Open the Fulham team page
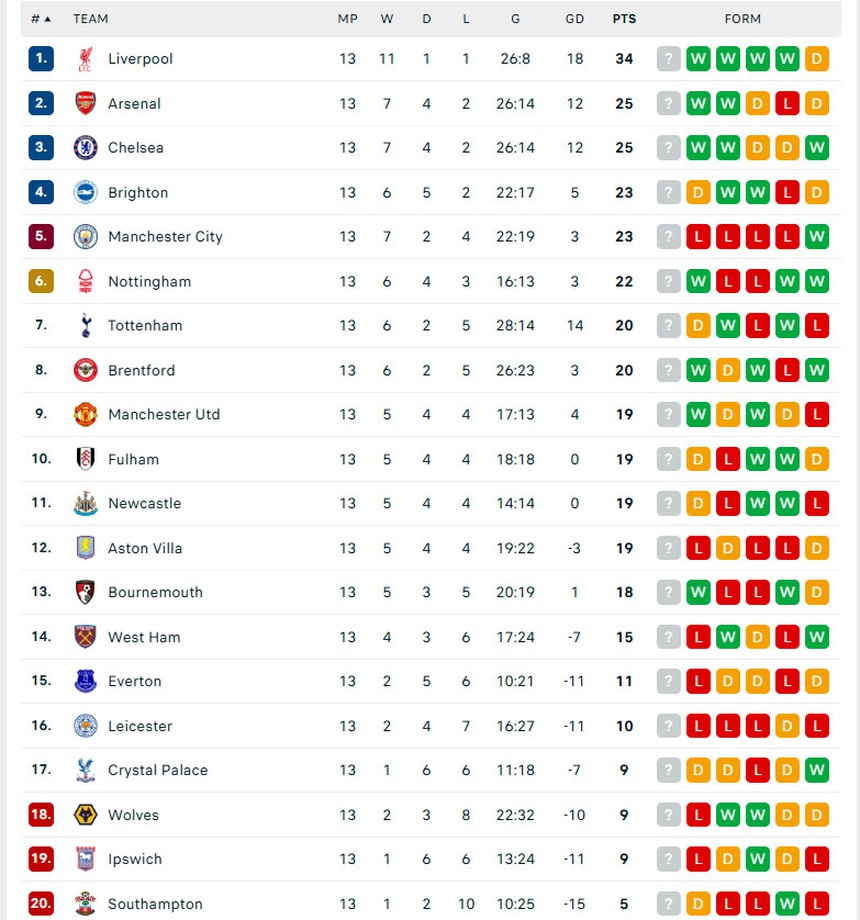 coord(133,459)
